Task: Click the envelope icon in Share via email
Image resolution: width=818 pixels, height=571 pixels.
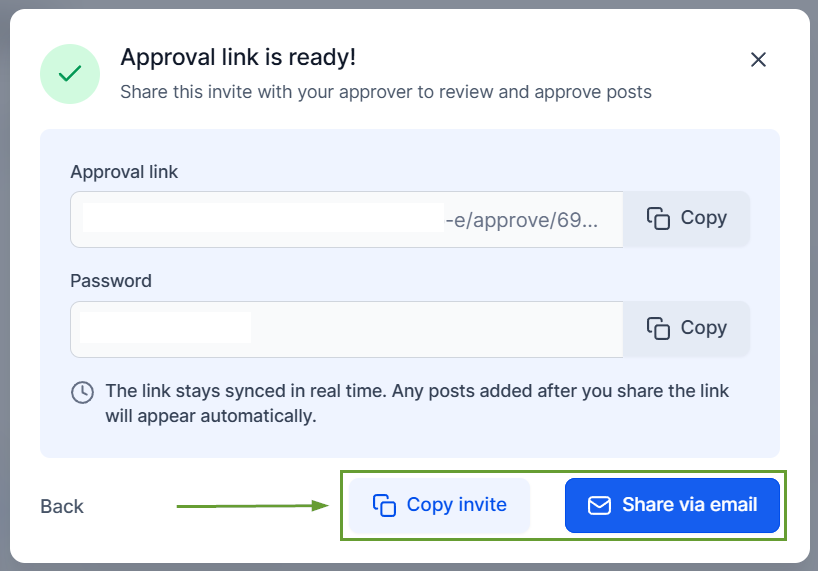Action: click(x=599, y=506)
